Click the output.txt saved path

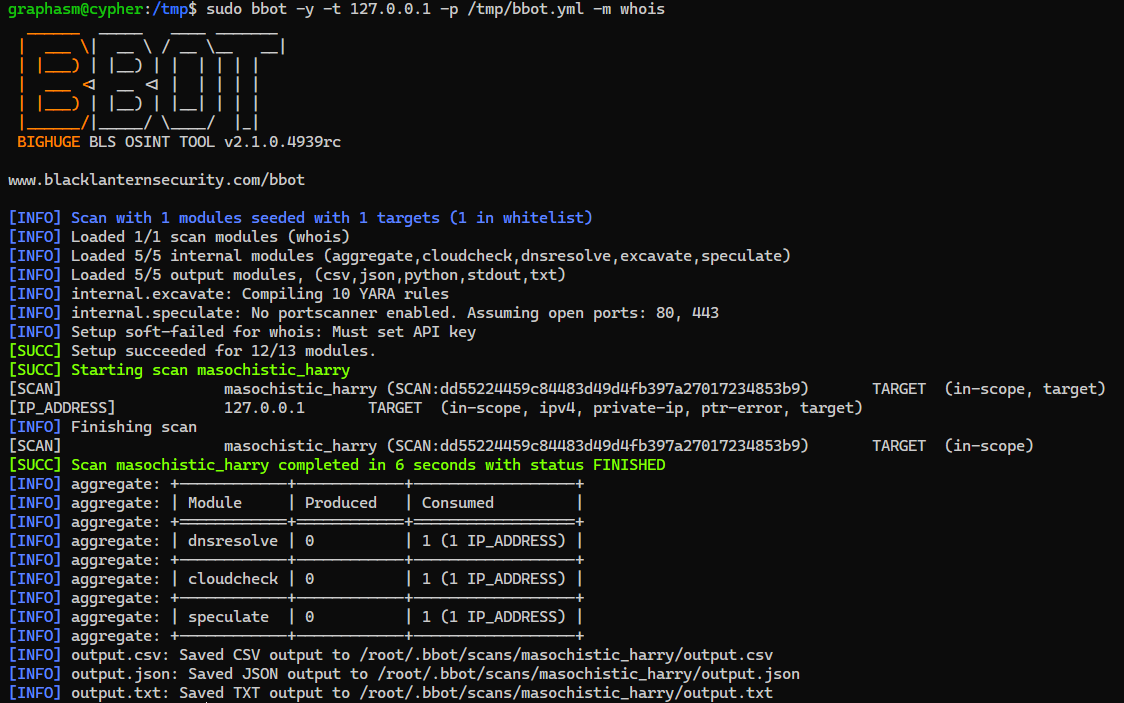click(x=566, y=693)
